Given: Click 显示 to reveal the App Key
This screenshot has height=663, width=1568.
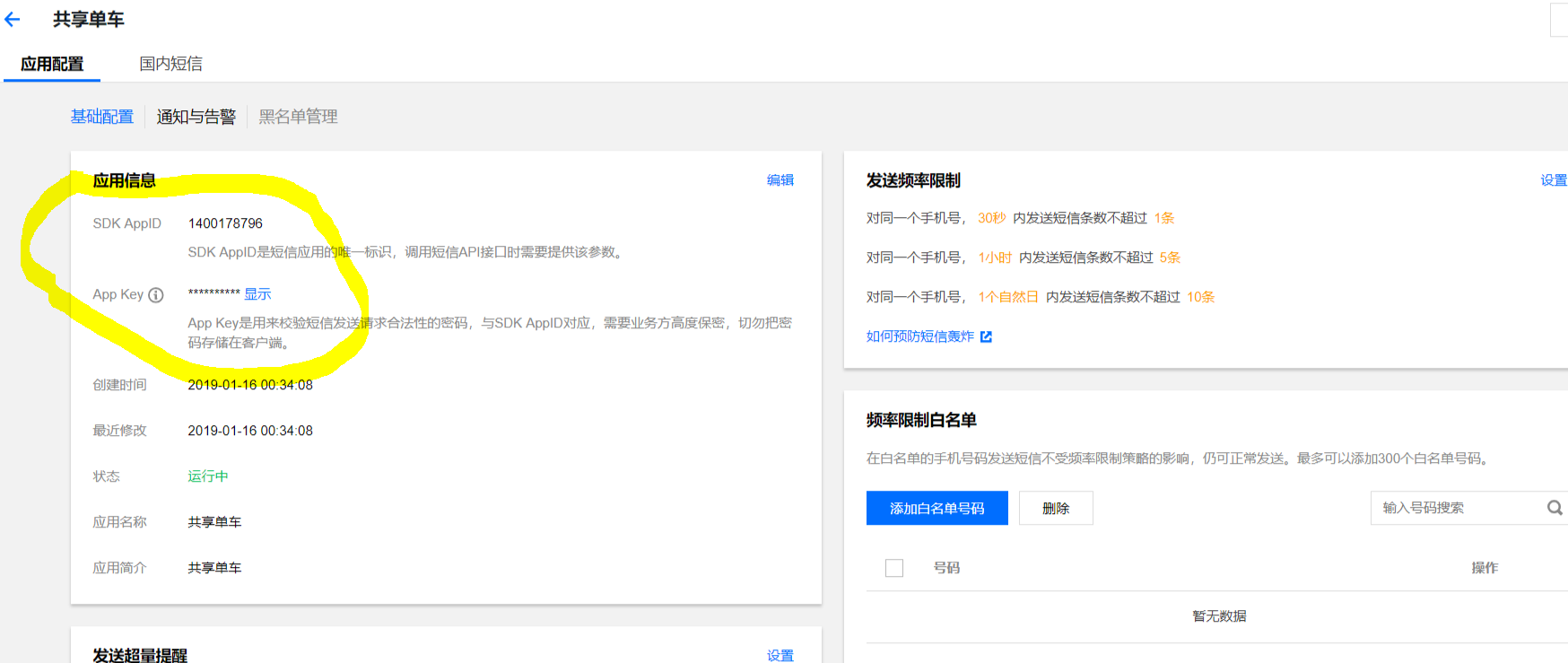Looking at the screenshot, I should coord(257,294).
